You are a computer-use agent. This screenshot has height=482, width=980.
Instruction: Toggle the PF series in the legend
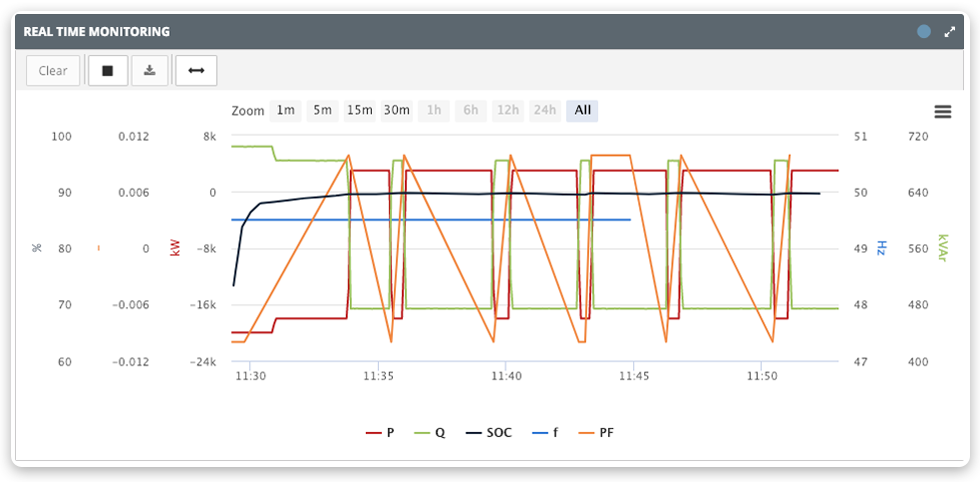596,433
